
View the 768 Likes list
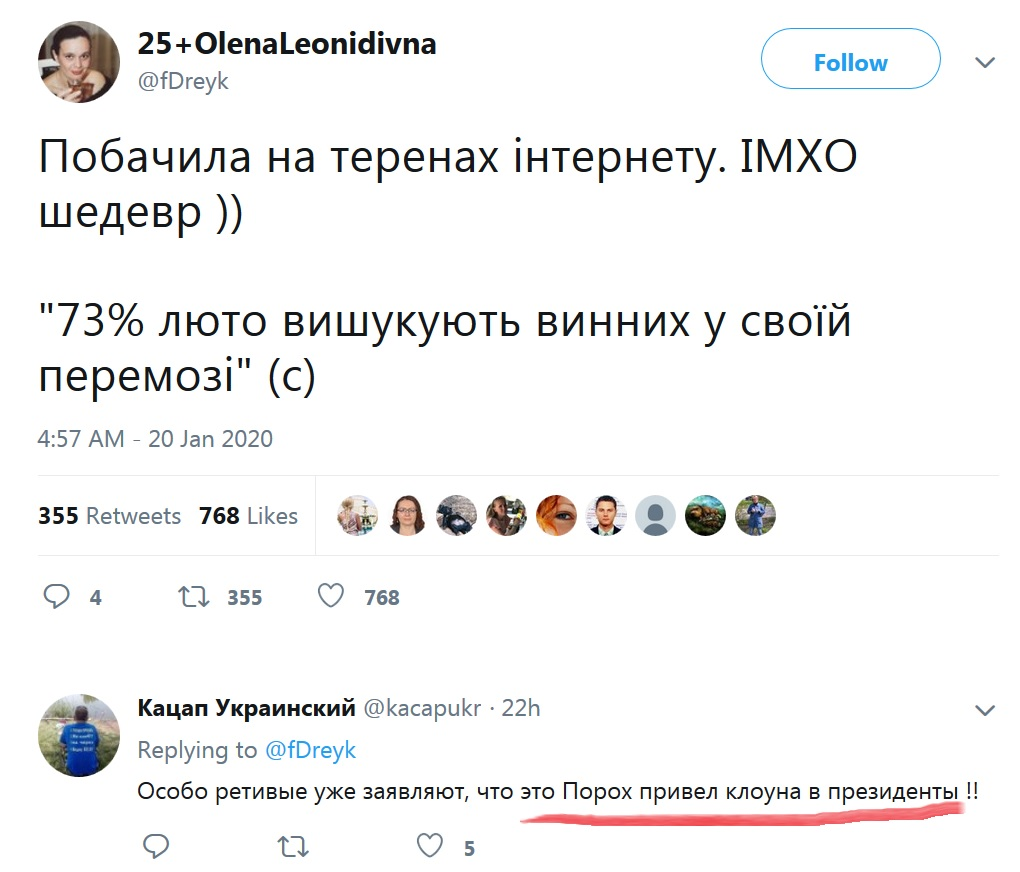pyautogui.click(x=248, y=516)
